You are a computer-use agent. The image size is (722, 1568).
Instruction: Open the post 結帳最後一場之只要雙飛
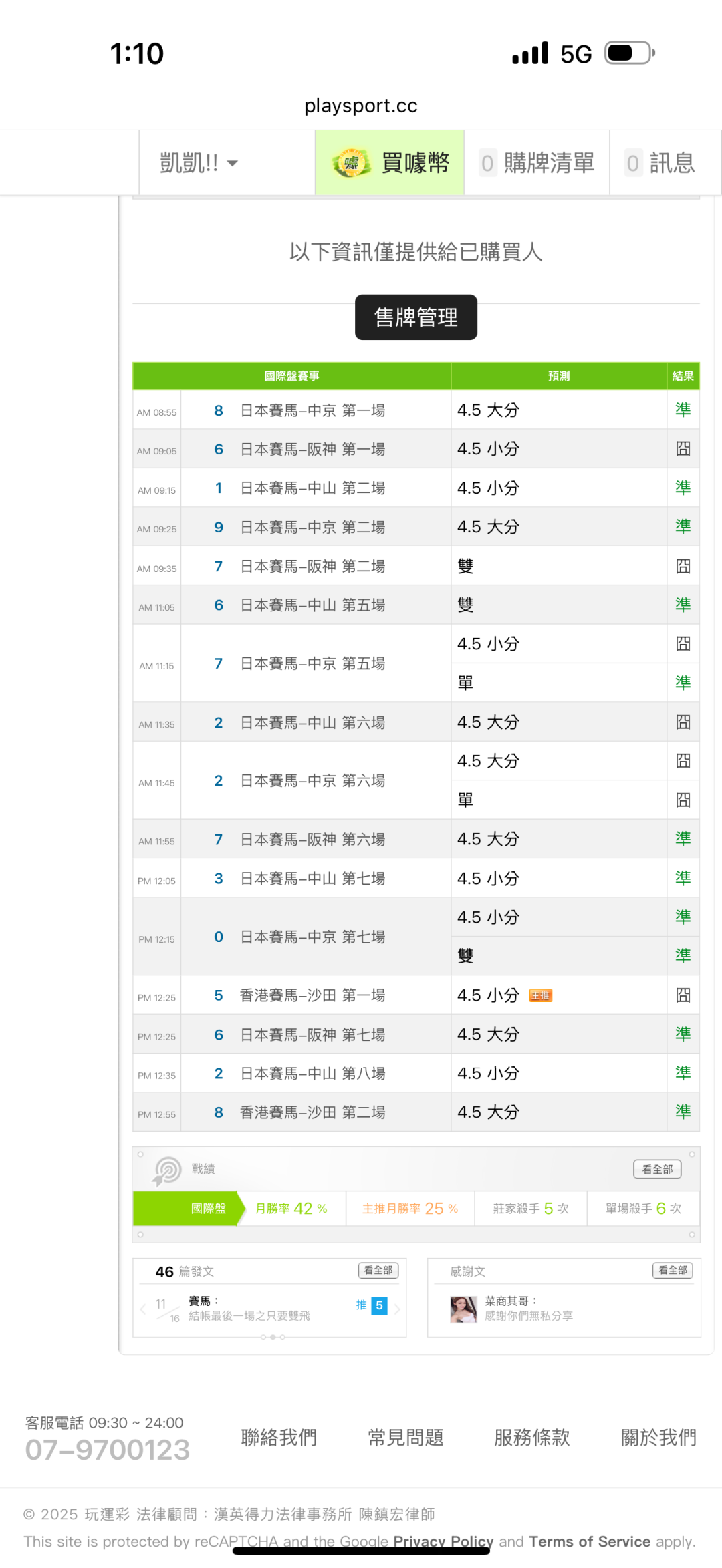coord(249,1316)
